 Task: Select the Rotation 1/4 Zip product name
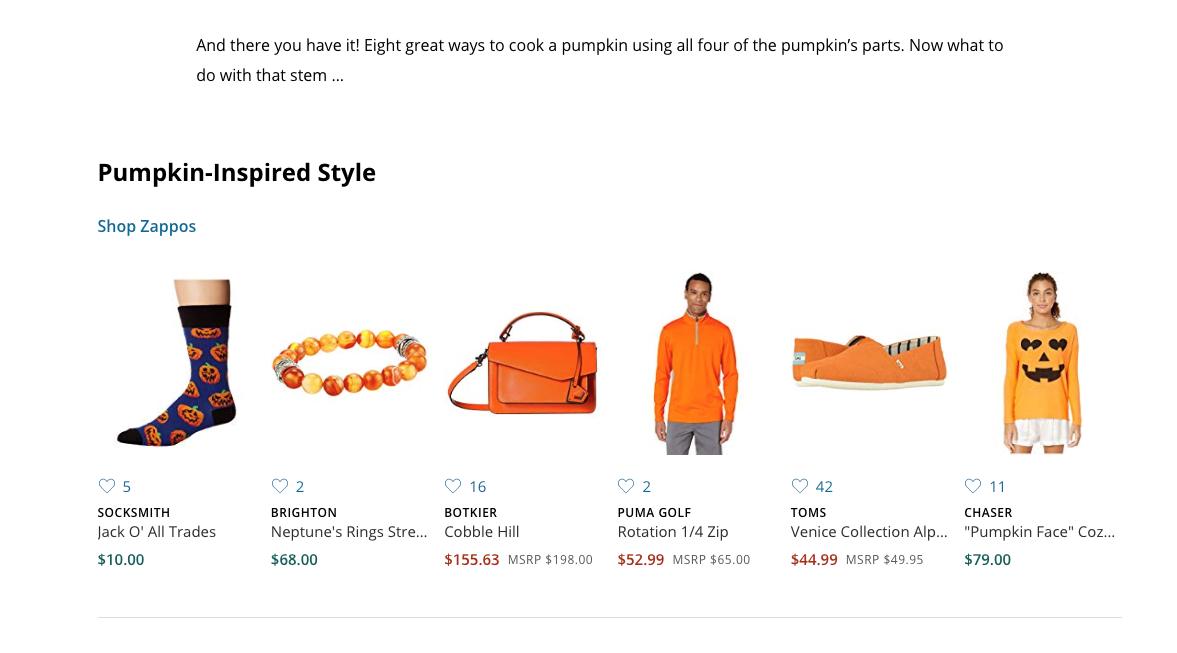pyautogui.click(x=673, y=532)
